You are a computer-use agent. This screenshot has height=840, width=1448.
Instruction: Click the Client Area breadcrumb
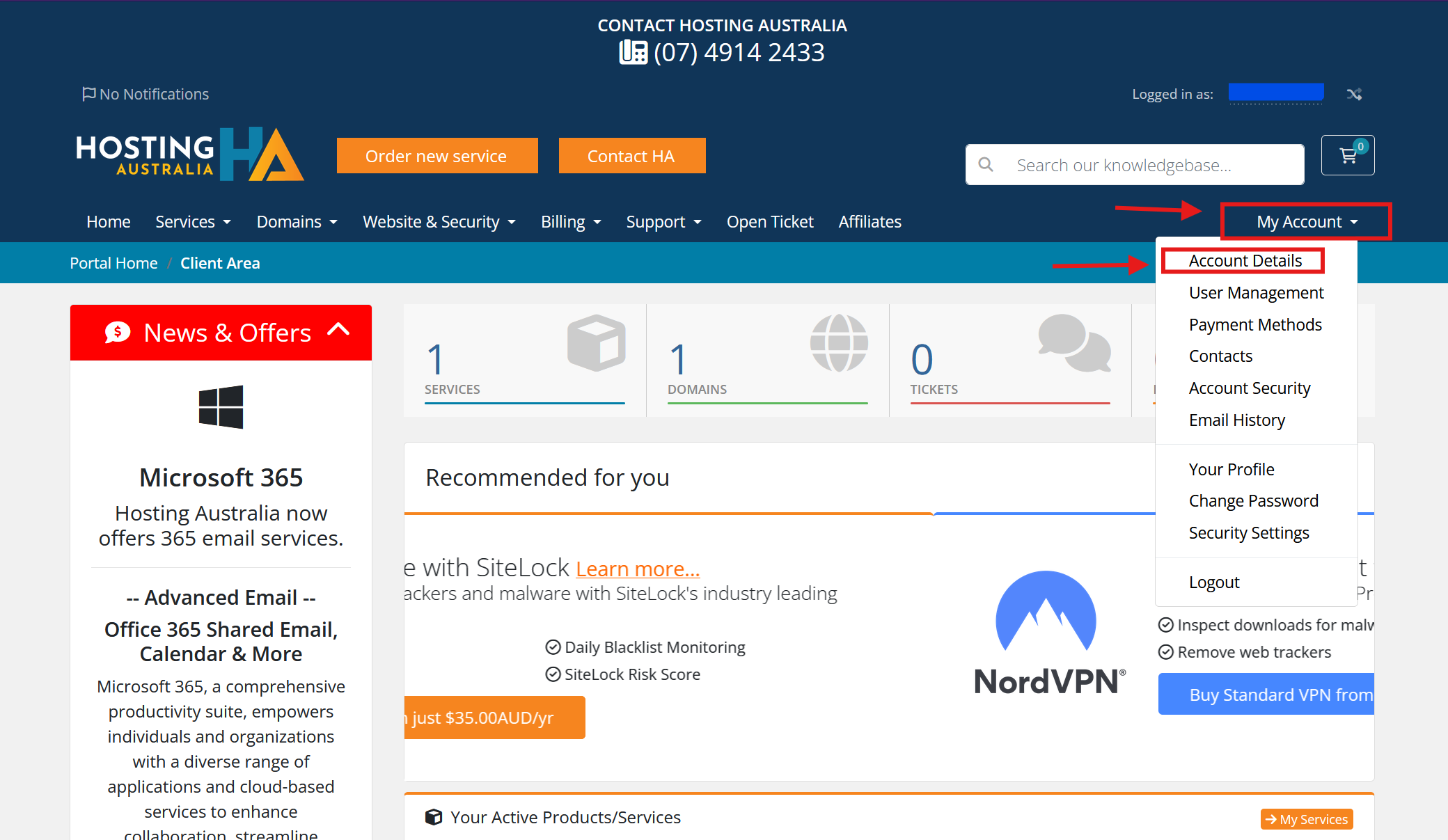point(220,263)
